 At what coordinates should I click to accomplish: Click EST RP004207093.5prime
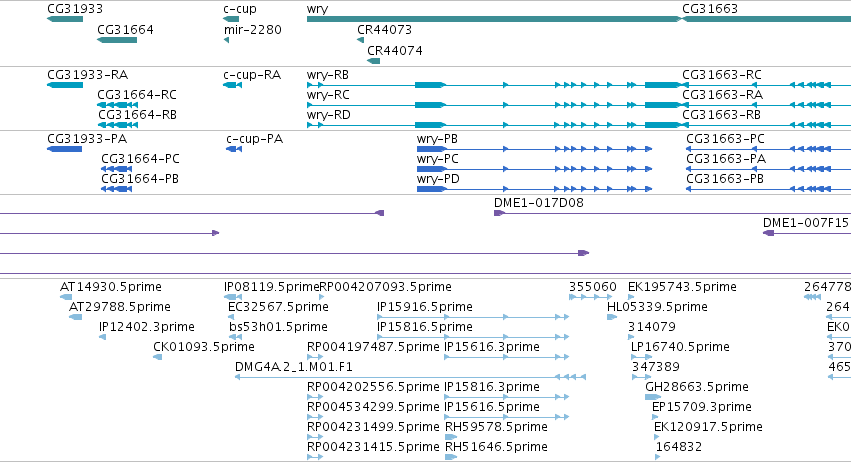coord(322,297)
